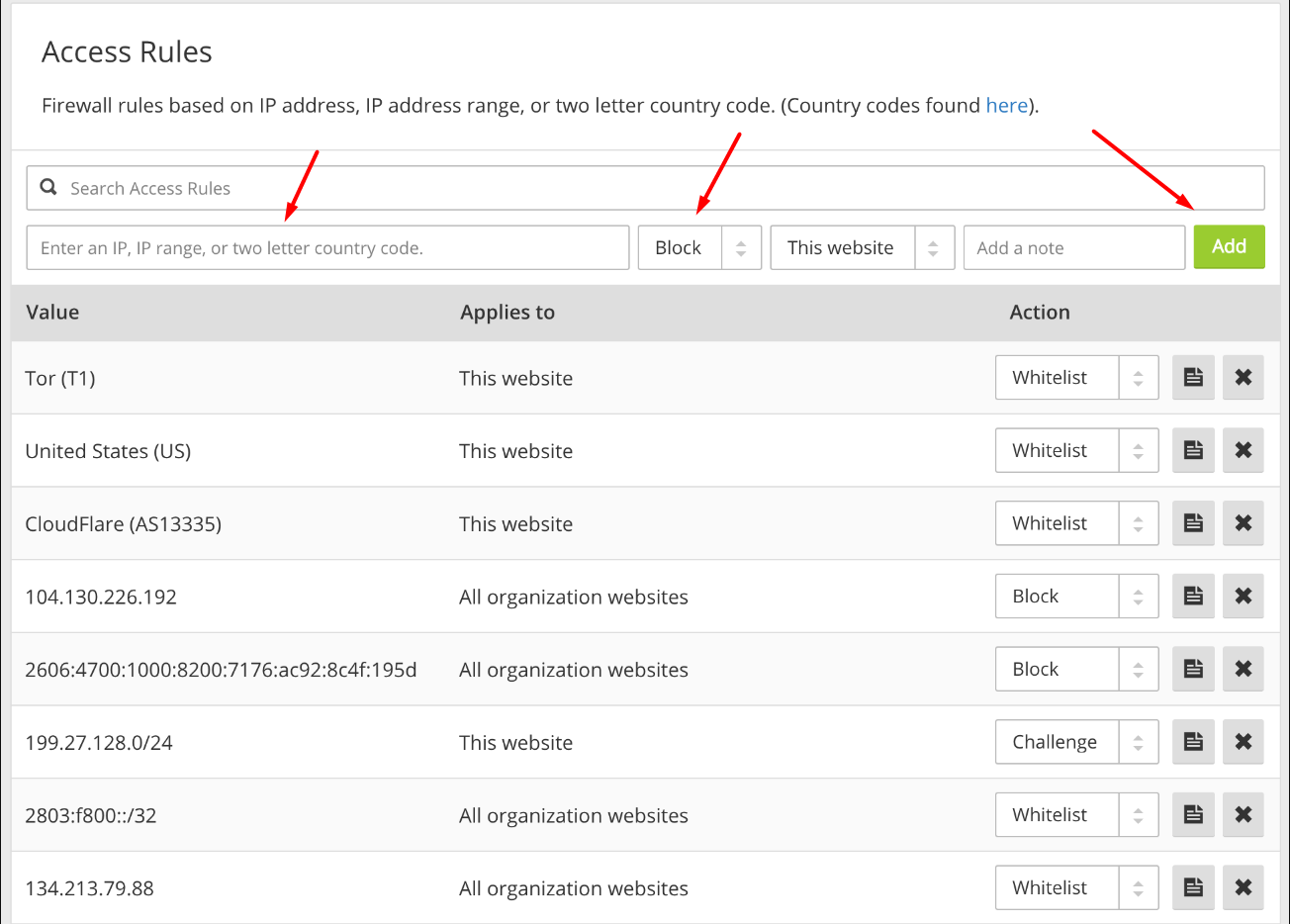Click 'This website' in the Tor row
The height and width of the screenshot is (924, 1290).
tap(515, 379)
